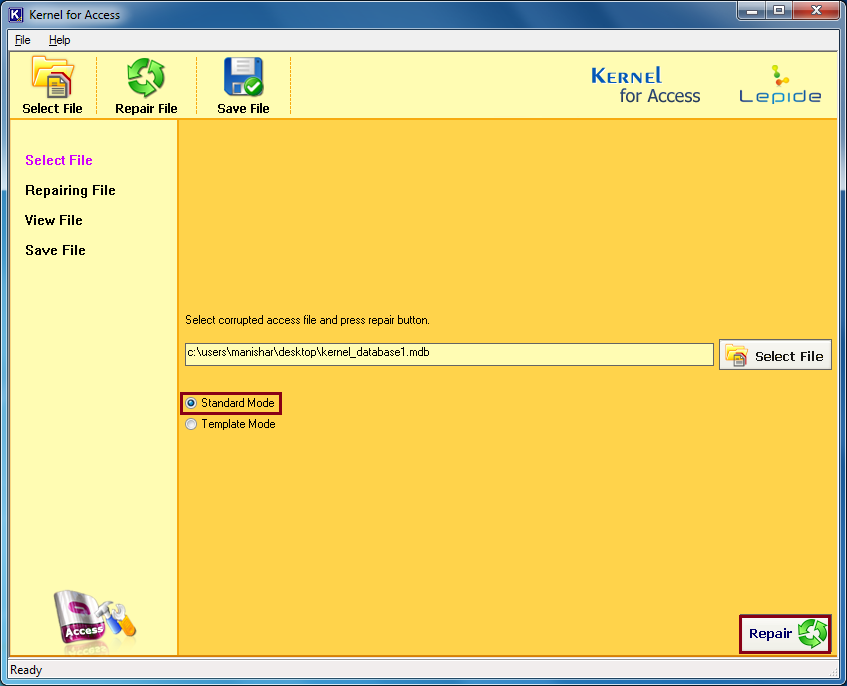
Task: Open the File menu
Action: pyautogui.click(x=23, y=40)
